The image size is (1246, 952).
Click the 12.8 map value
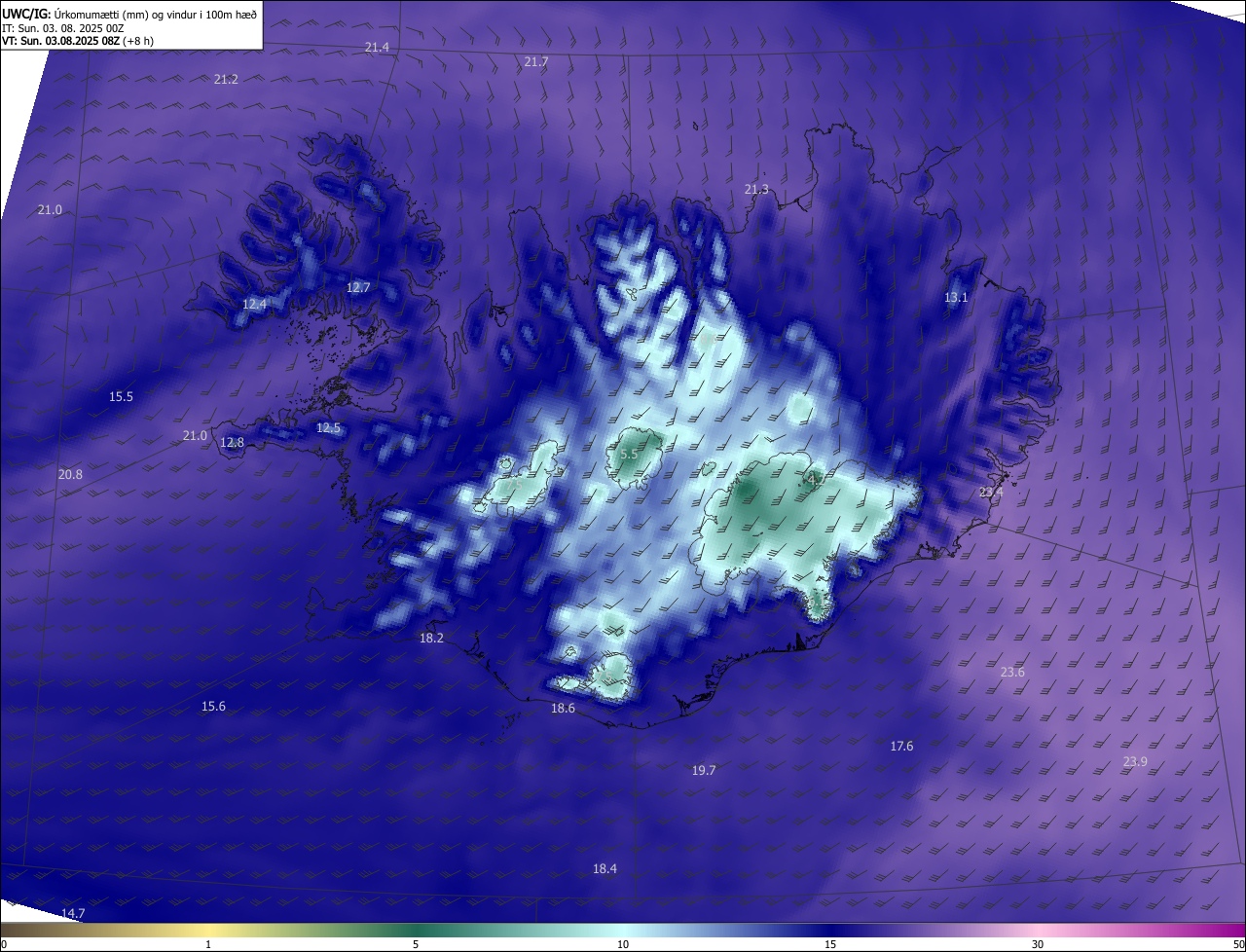(x=233, y=442)
